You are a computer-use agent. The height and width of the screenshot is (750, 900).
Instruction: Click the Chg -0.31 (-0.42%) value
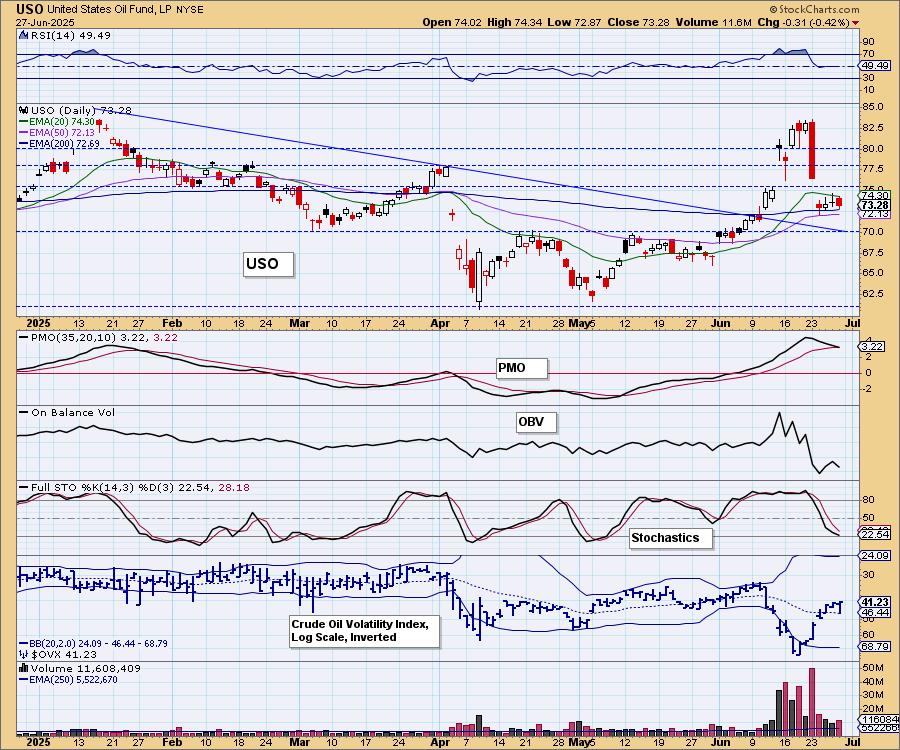[804, 22]
